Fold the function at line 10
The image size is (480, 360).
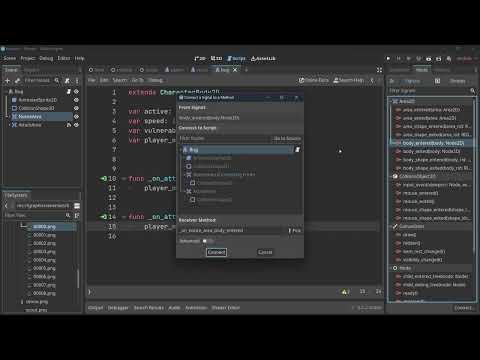pyautogui.click(x=124, y=179)
